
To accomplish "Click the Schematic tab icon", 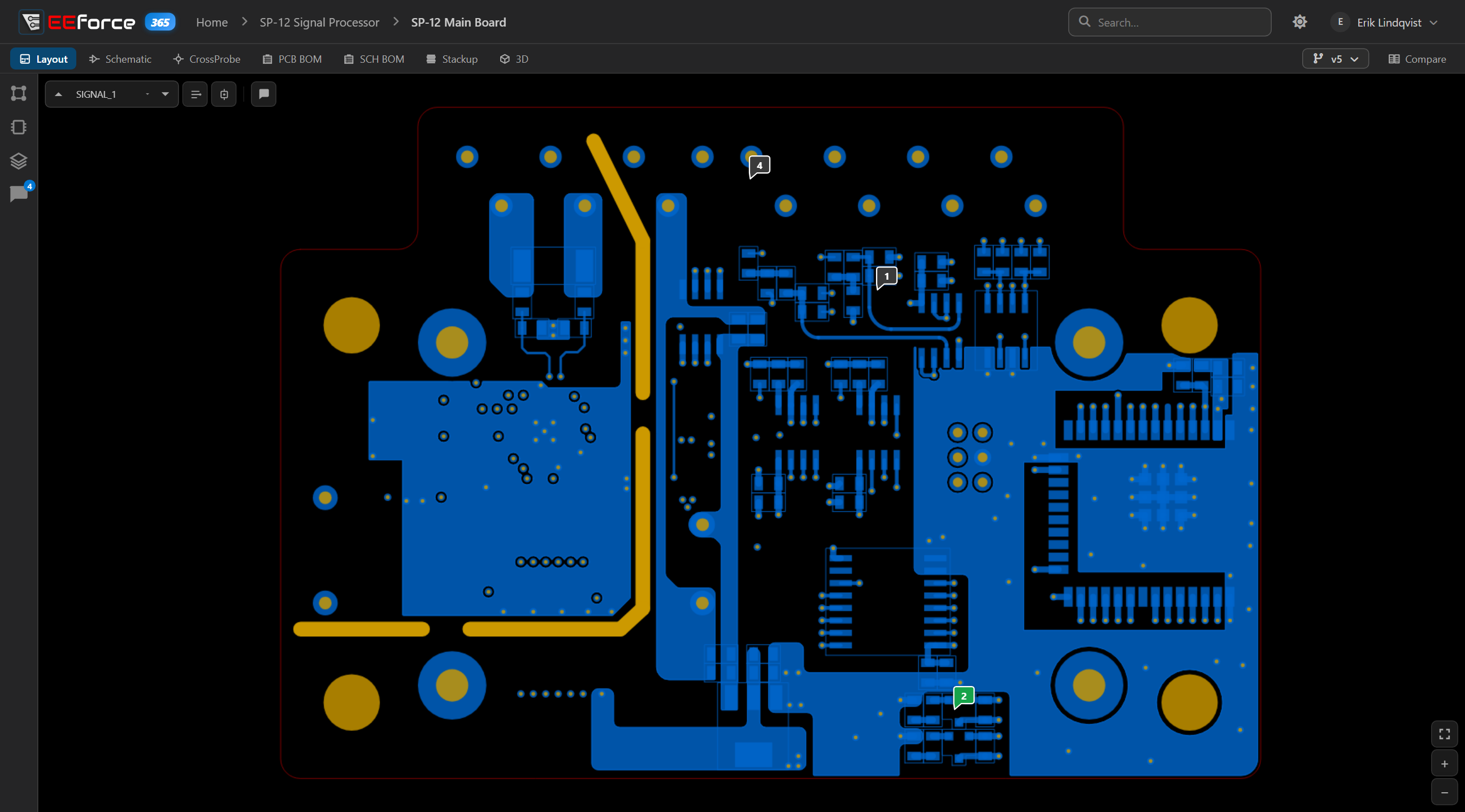I will (x=94, y=59).
